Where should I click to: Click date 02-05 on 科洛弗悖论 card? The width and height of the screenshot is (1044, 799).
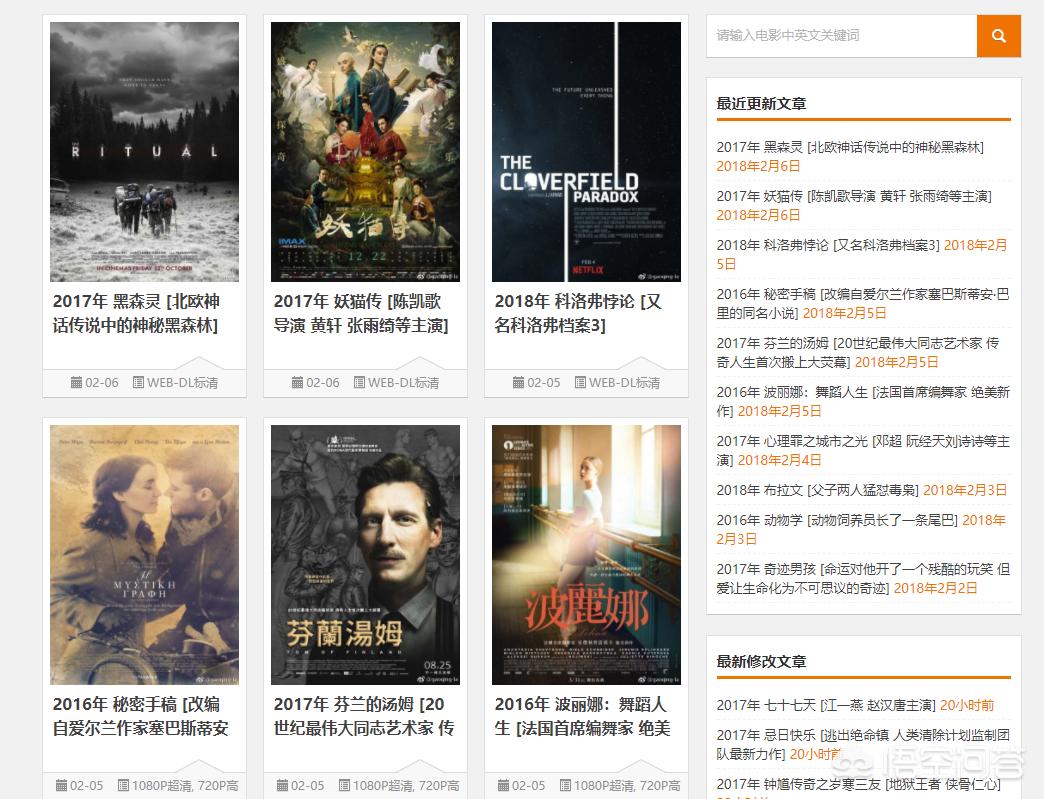(544, 383)
